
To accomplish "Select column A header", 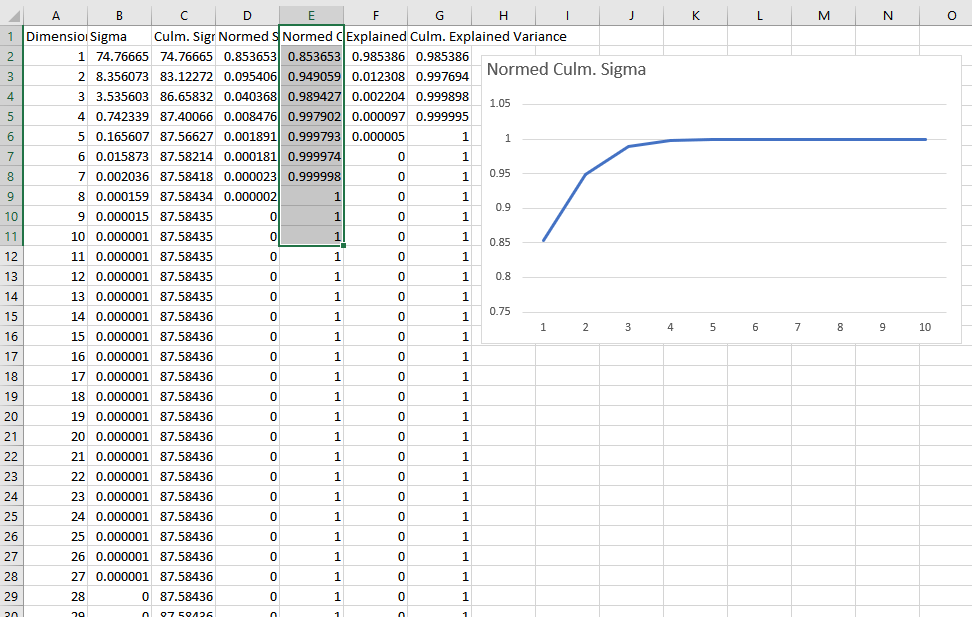I will pyautogui.click(x=55, y=15).
